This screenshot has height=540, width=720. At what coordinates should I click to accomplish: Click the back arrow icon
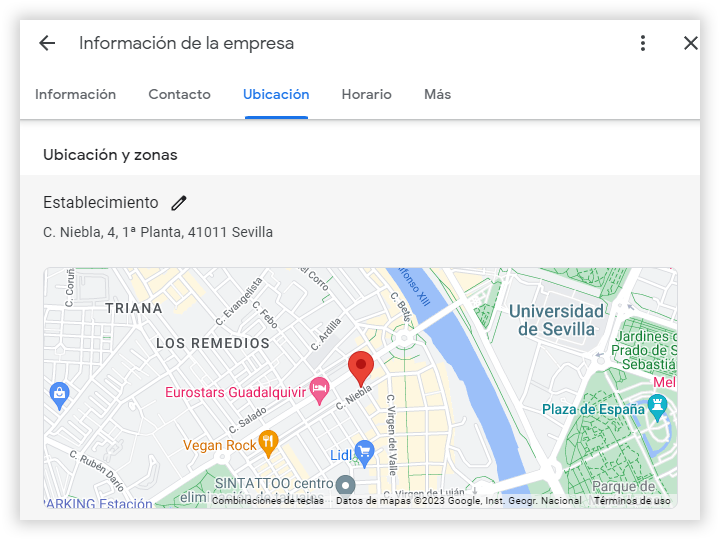click(47, 43)
